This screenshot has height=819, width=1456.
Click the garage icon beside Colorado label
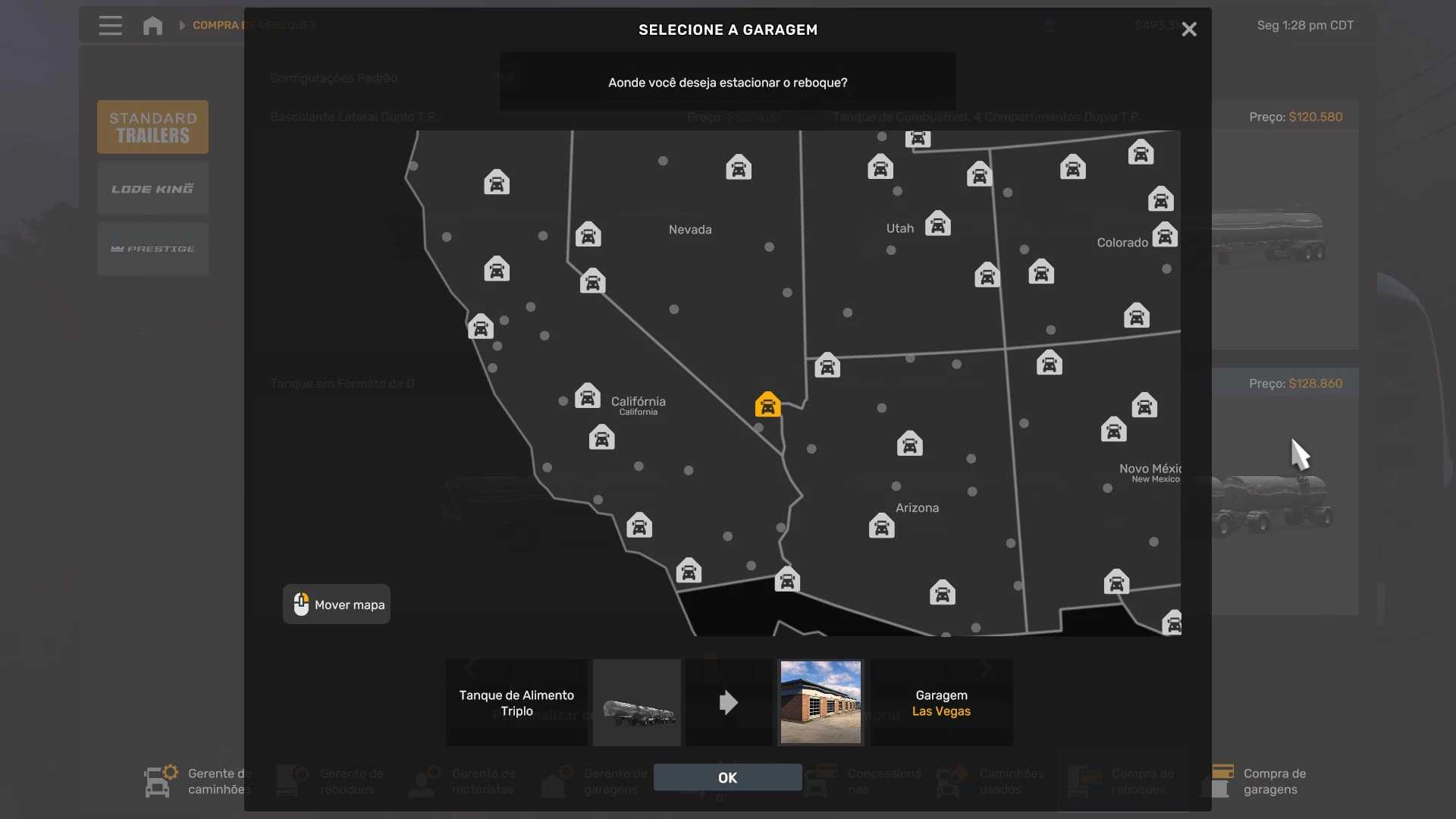(1164, 235)
